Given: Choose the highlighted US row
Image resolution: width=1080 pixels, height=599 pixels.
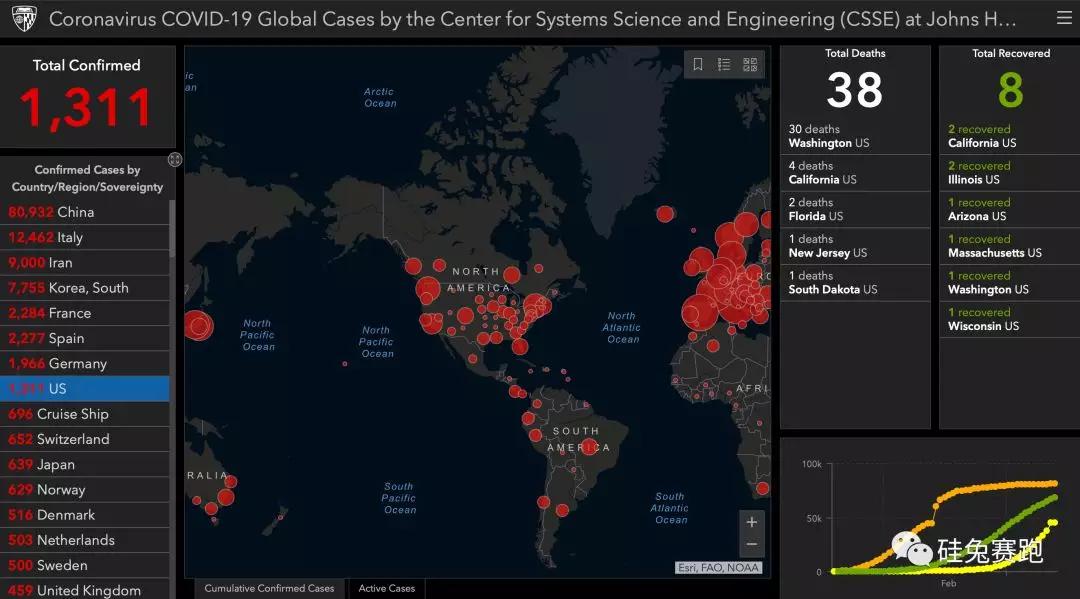Looking at the screenshot, I should (84, 389).
